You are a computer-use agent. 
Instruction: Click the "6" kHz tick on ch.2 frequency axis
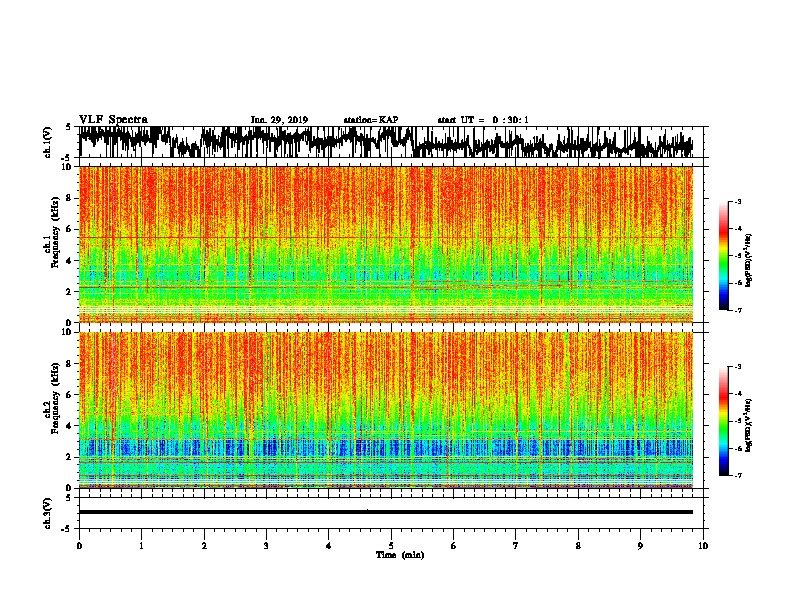[70, 394]
